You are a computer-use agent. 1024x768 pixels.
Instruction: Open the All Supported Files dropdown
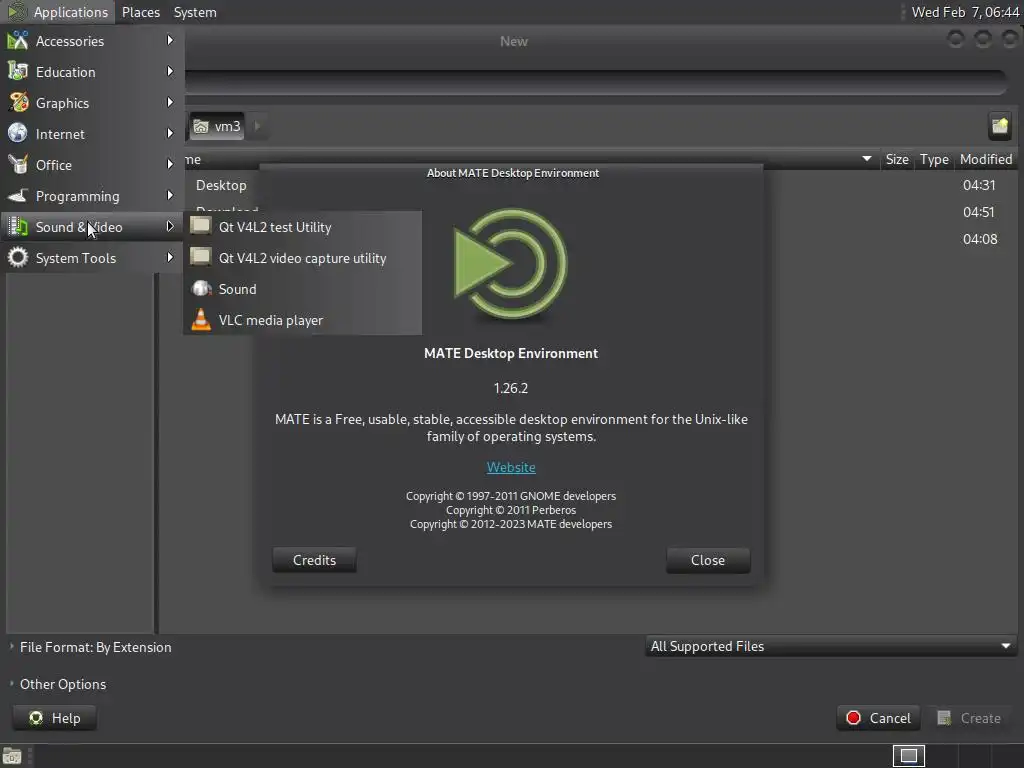831,646
